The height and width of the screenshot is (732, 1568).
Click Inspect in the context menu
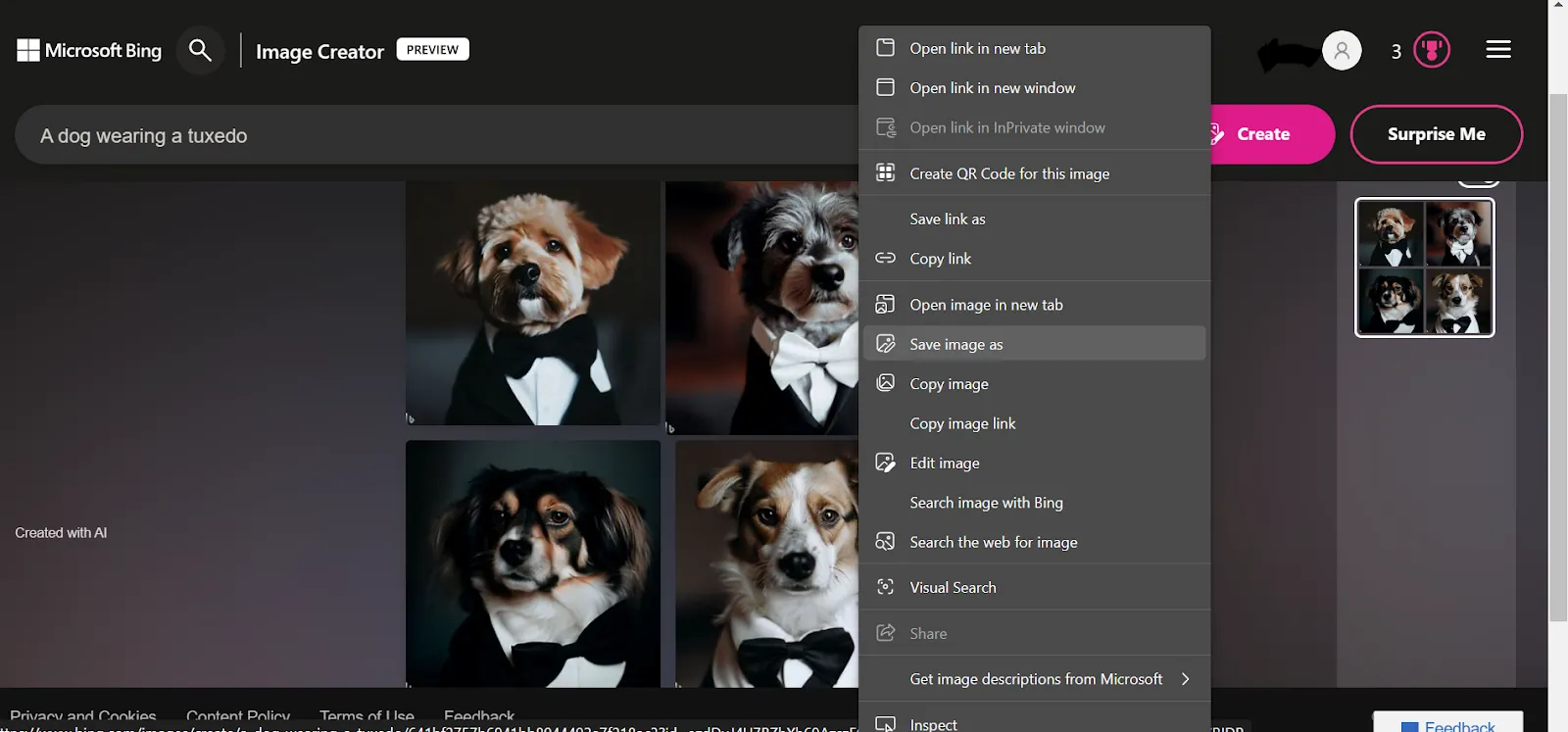pyautogui.click(x=933, y=724)
